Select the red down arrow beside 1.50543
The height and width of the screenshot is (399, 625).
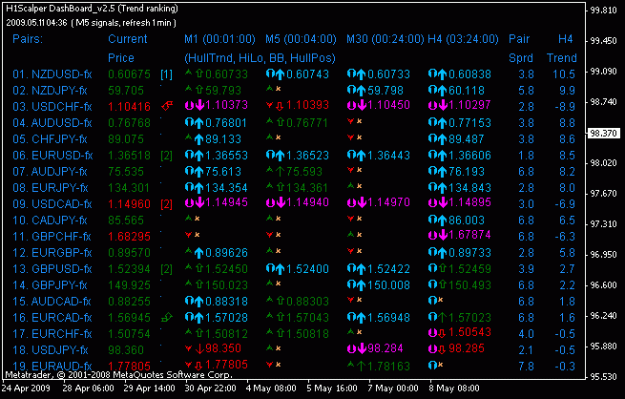[442, 334]
